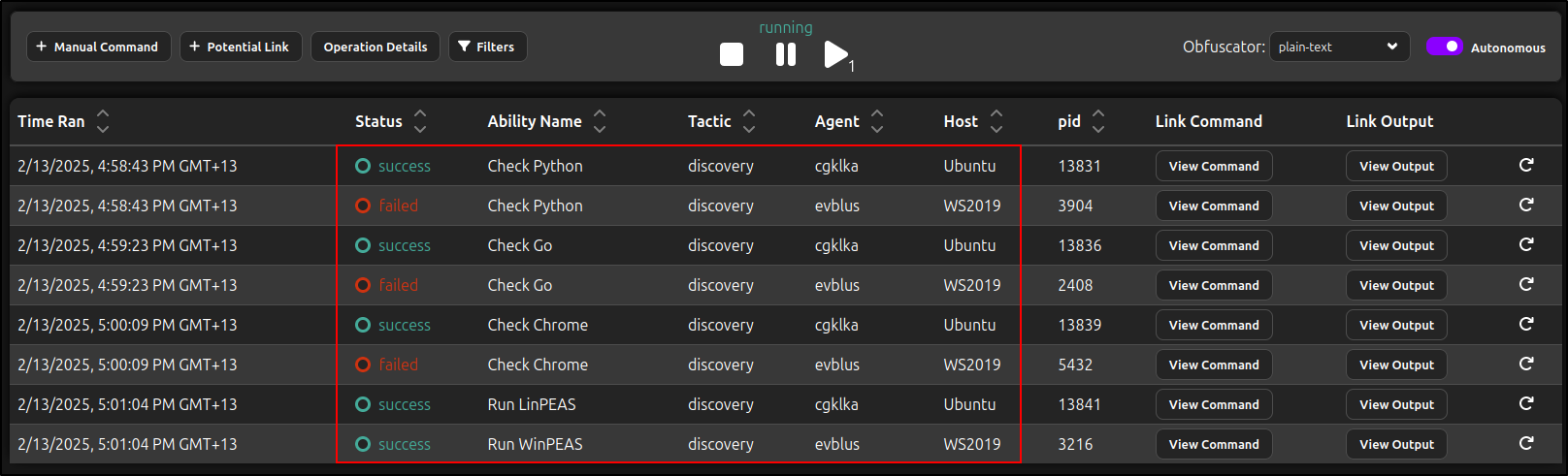Click rerun icon for Run WinPEAS row
Screen dimensions: 1568x476
(1526, 444)
